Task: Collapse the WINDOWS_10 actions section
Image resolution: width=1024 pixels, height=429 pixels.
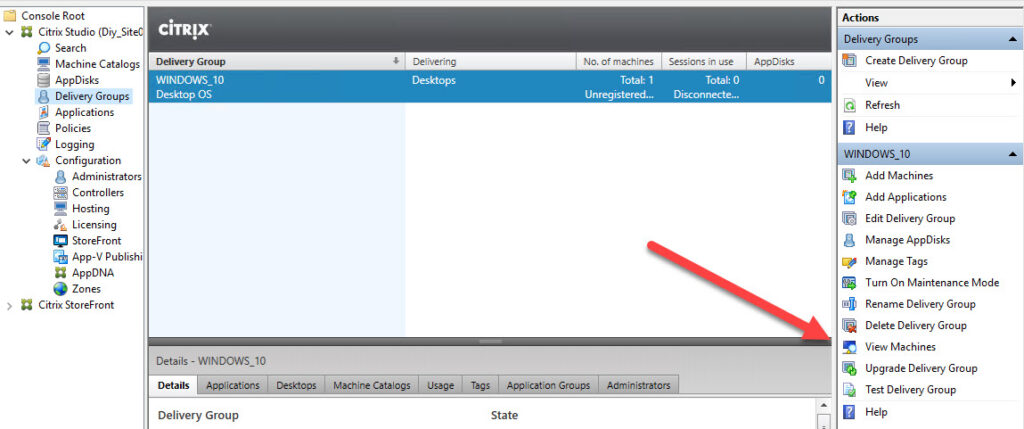Action: 1013,155
